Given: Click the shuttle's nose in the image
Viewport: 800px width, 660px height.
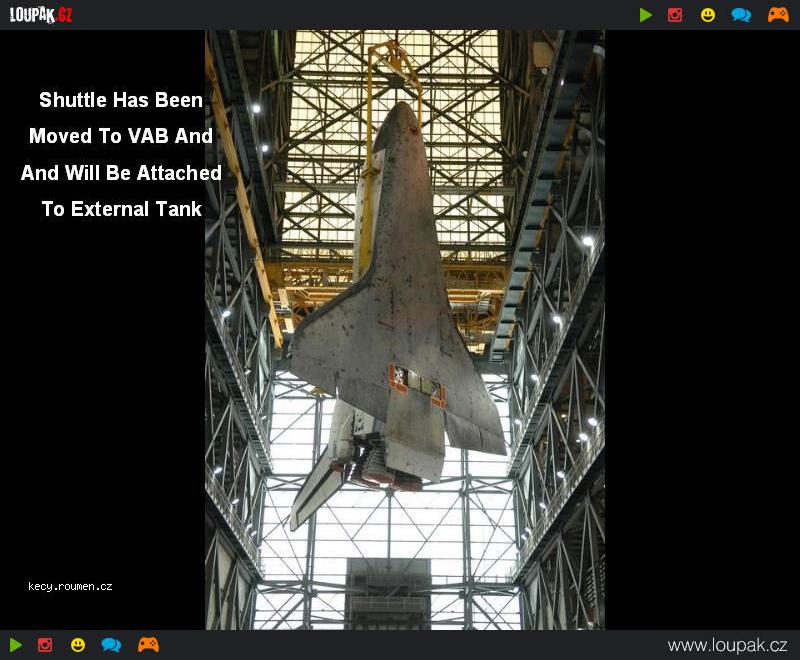Looking at the screenshot, I should coord(404,116).
